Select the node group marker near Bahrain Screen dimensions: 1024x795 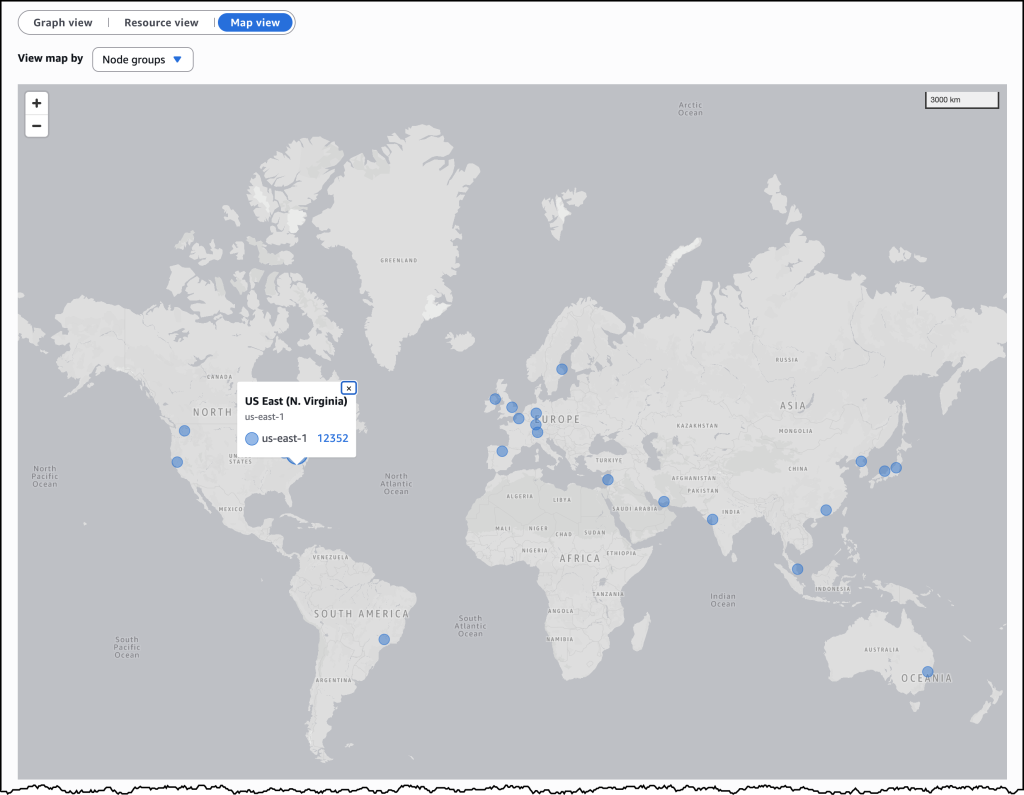(662, 501)
